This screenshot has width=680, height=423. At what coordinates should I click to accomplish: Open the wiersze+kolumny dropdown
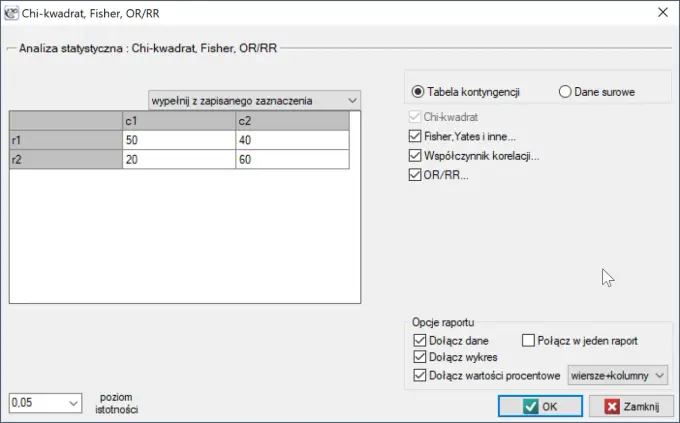pyautogui.click(x=618, y=375)
